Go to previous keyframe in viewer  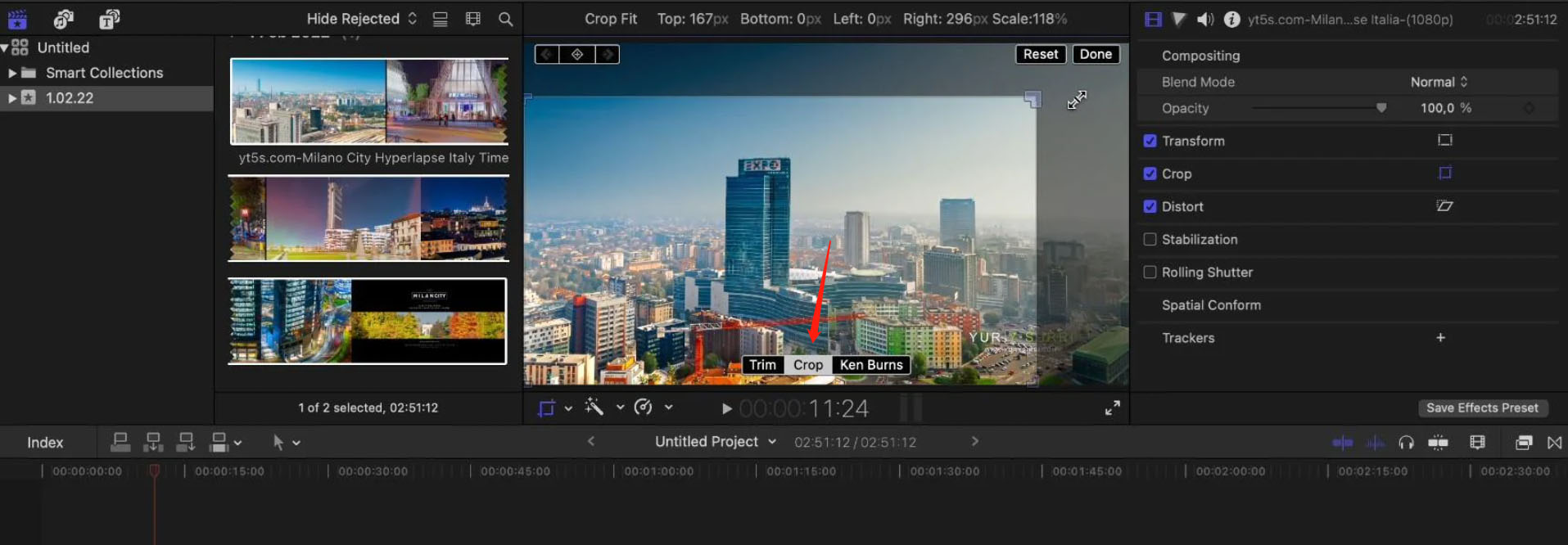547,54
